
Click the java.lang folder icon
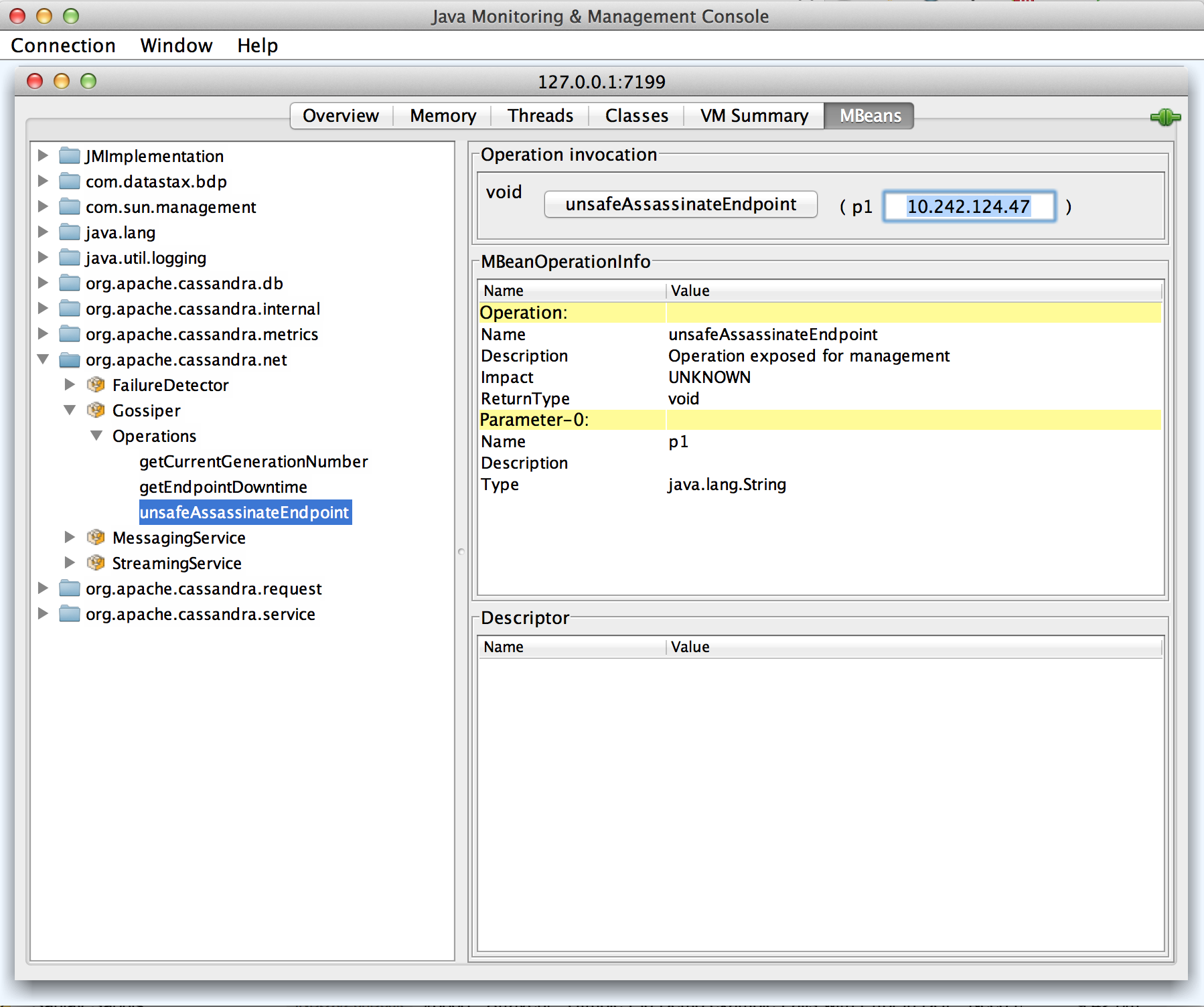point(70,232)
